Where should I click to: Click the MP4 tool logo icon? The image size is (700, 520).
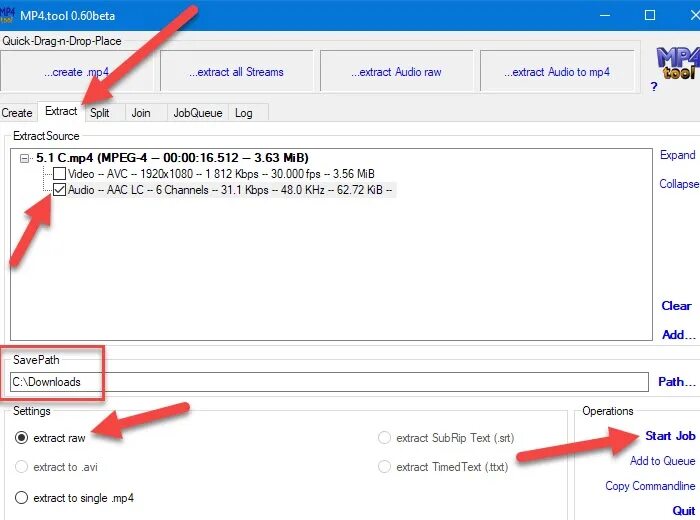(678, 62)
